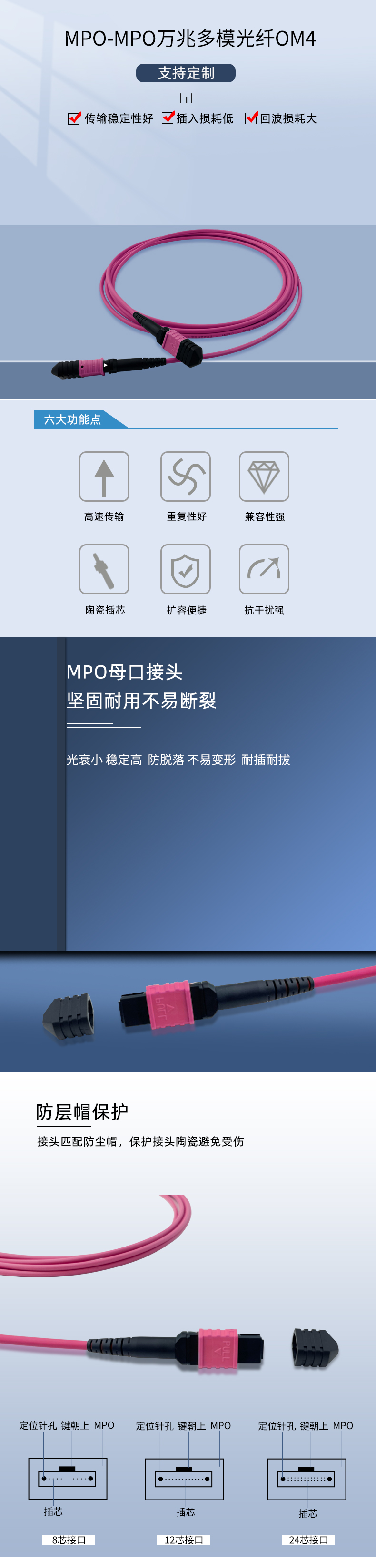Click 定位针孔 label above the 8芯 diagram
The width and height of the screenshot is (376, 1568).
pyautogui.click(x=38, y=1426)
